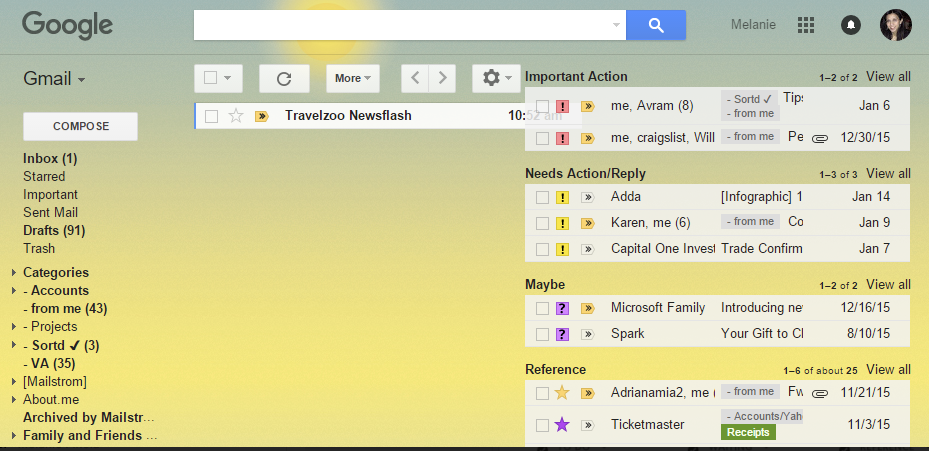Refresh the inbox
This screenshot has height=451, width=929.
coord(284,78)
